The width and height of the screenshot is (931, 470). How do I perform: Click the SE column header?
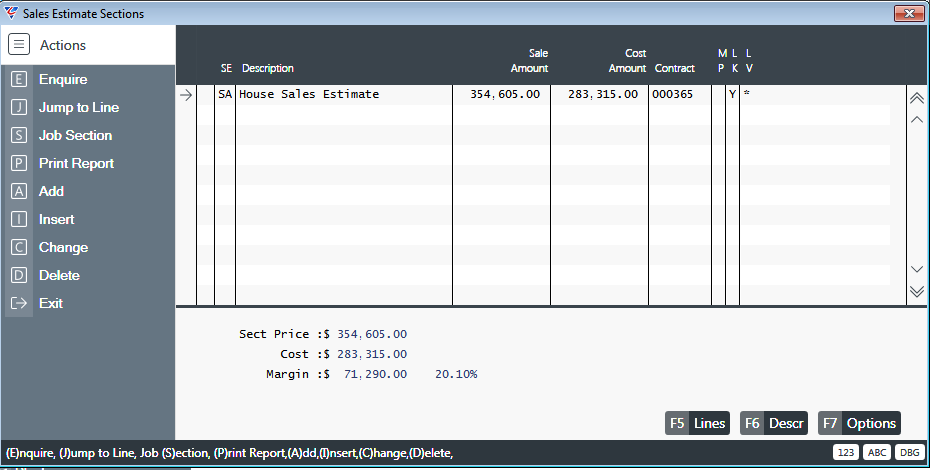226,68
